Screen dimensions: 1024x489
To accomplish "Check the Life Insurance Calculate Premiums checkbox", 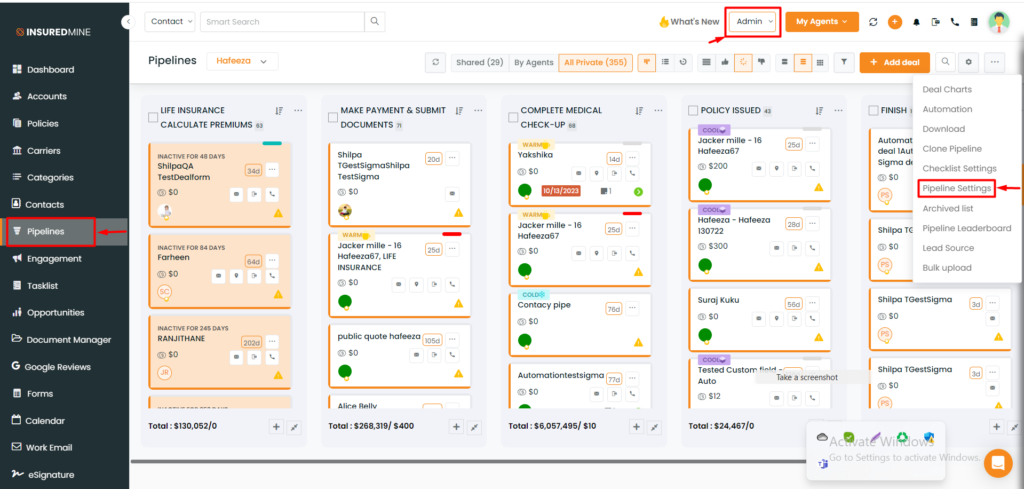I will tap(153, 118).
